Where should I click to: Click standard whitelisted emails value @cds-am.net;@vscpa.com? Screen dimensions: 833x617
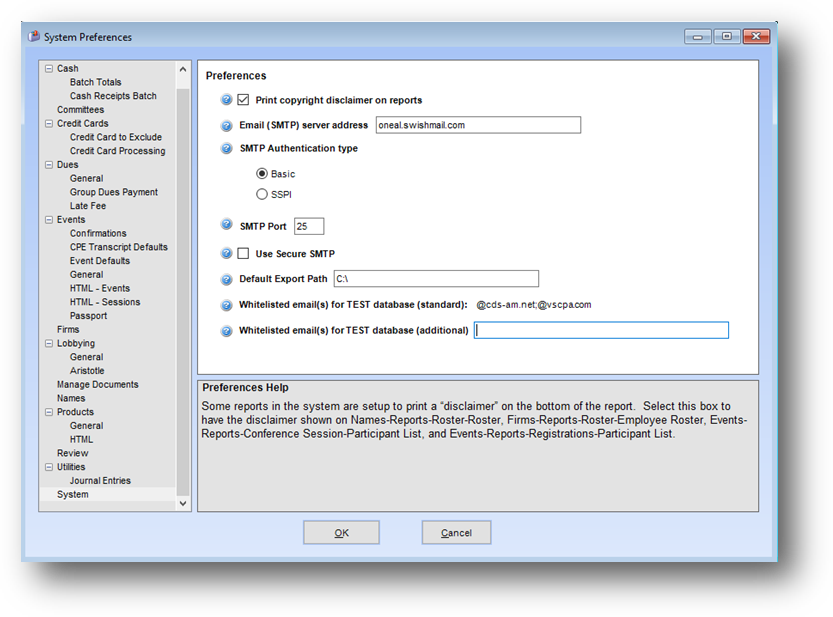click(x=533, y=305)
